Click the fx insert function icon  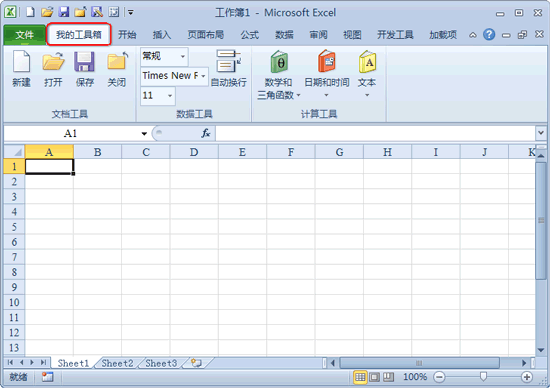[x=206, y=133]
